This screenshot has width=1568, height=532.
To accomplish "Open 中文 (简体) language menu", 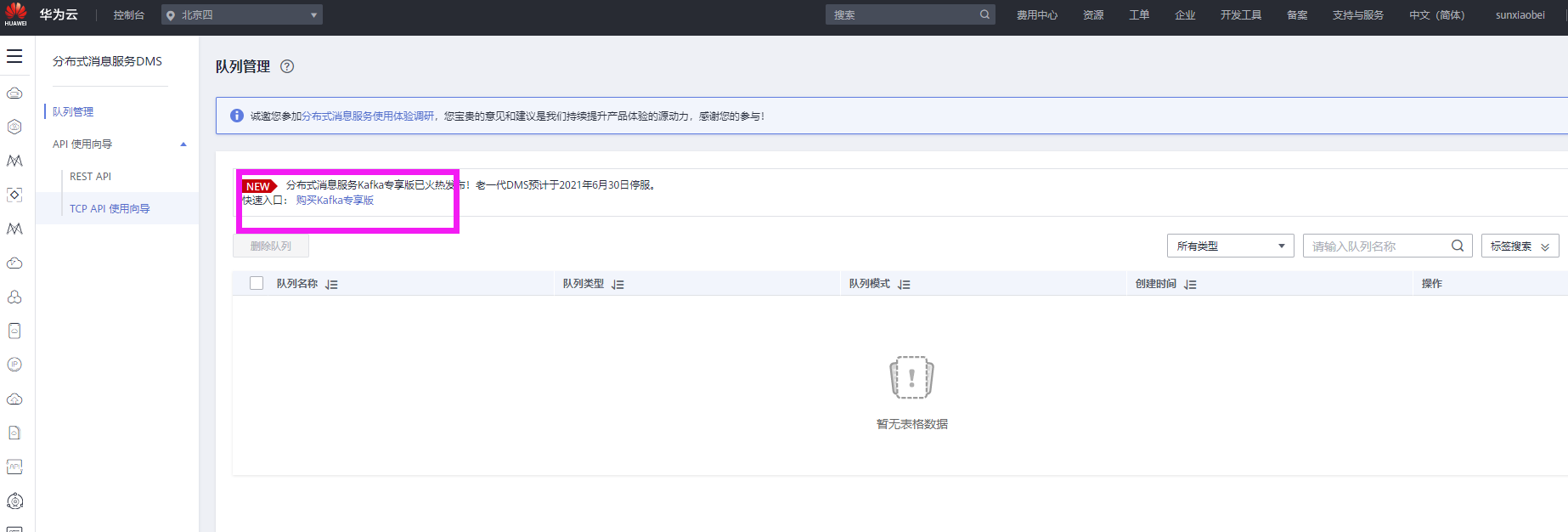I will click(1437, 15).
